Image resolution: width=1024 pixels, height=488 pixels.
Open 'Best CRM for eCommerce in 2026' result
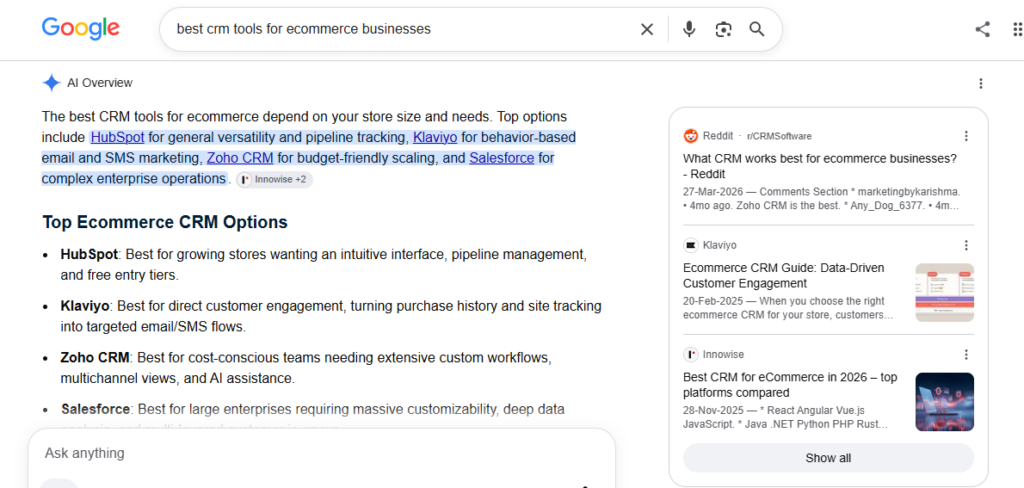point(790,385)
